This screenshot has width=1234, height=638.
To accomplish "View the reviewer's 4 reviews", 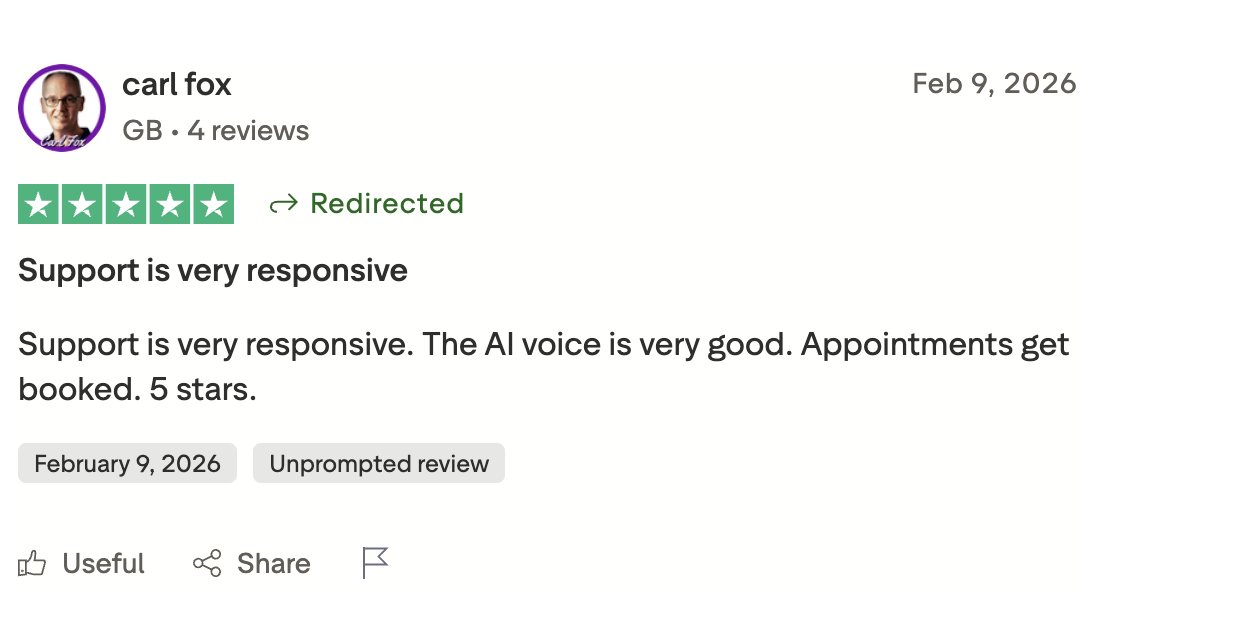I will (x=248, y=131).
